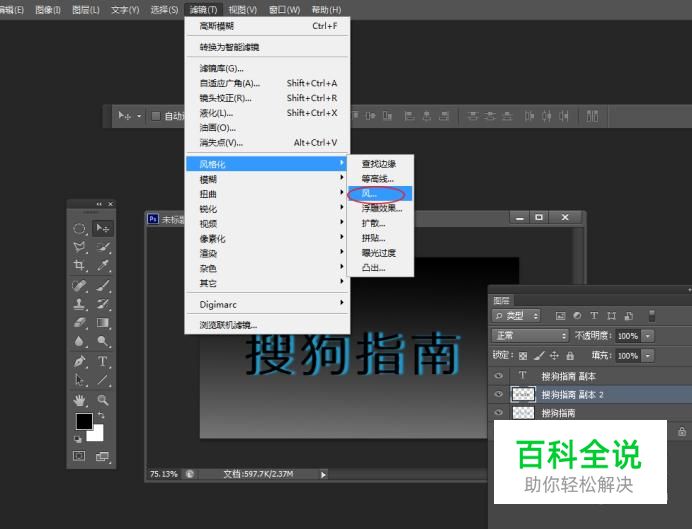Select the Eraser tool
The image size is (692, 529).
point(79,323)
